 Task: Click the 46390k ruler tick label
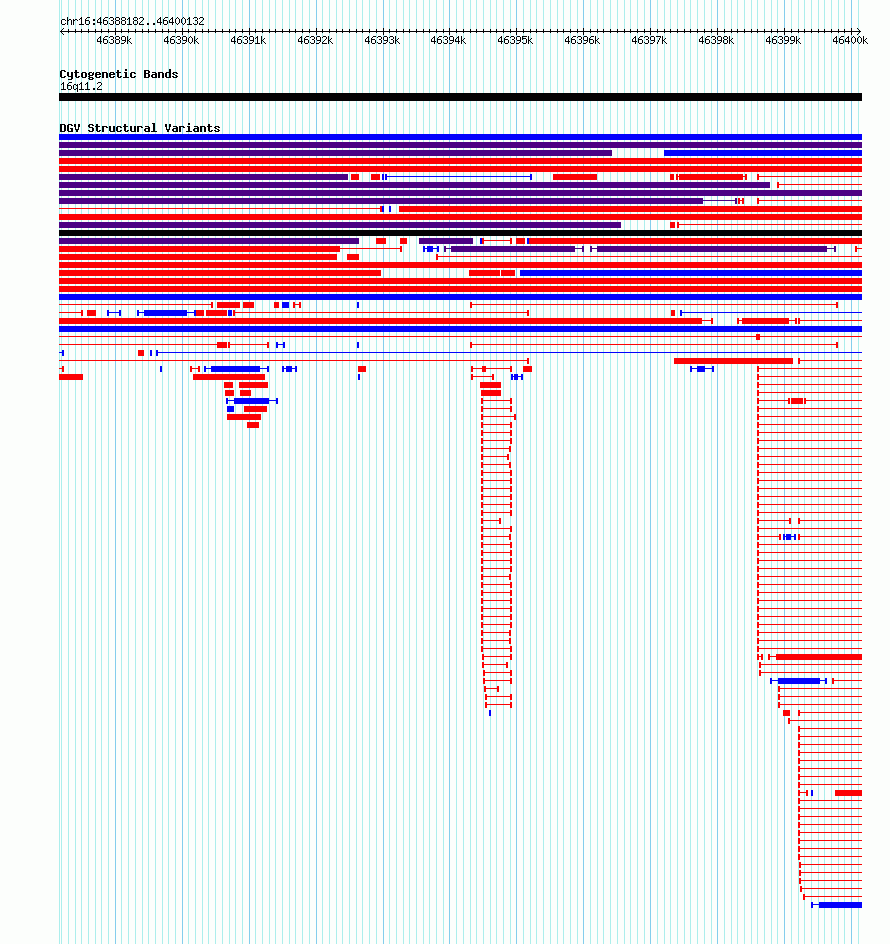[x=181, y=40]
